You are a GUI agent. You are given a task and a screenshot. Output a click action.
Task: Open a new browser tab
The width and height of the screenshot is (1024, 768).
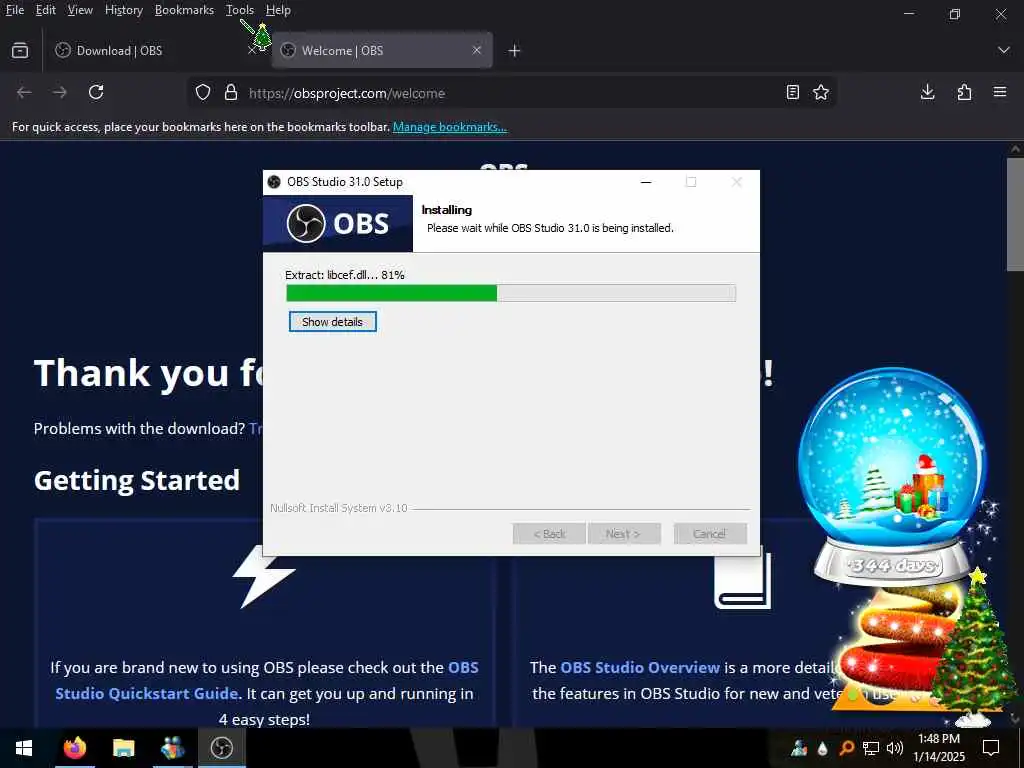pyautogui.click(x=515, y=50)
